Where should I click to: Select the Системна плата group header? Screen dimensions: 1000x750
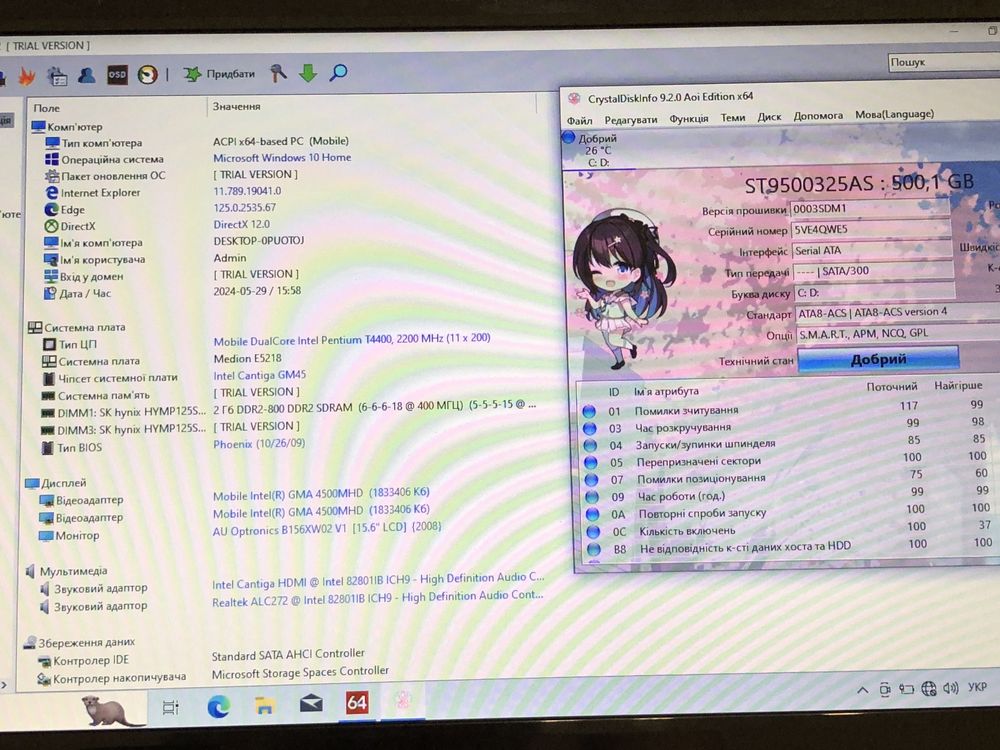coord(77,327)
